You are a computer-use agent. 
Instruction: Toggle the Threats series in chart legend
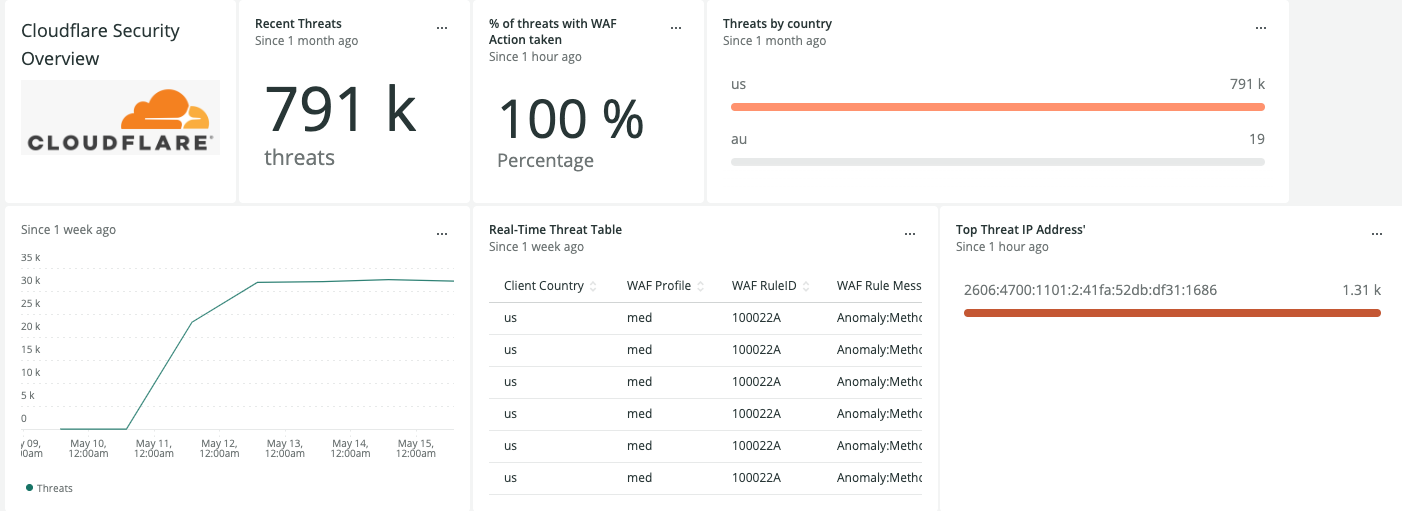tap(48, 488)
